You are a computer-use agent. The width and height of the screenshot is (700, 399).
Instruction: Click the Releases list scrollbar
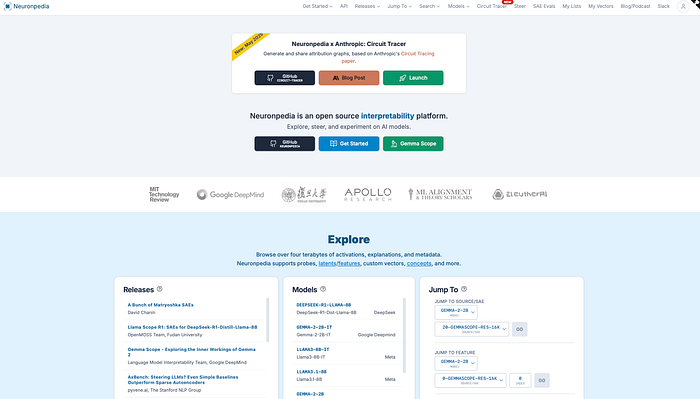coord(268,320)
